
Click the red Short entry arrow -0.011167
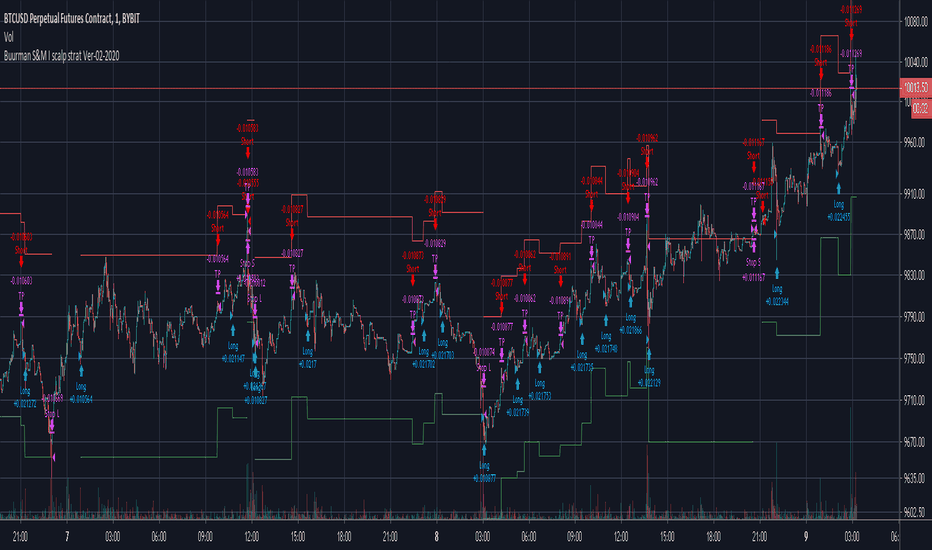(753, 167)
